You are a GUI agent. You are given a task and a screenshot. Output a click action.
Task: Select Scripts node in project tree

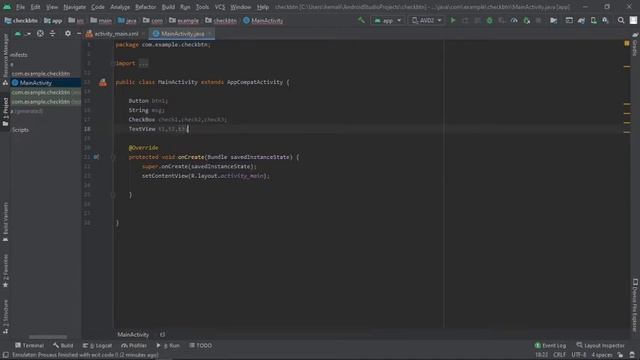[x=20, y=130]
